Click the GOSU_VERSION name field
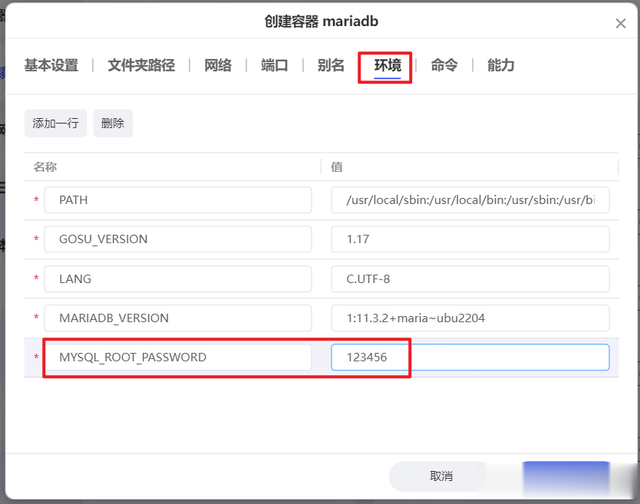 (178, 239)
